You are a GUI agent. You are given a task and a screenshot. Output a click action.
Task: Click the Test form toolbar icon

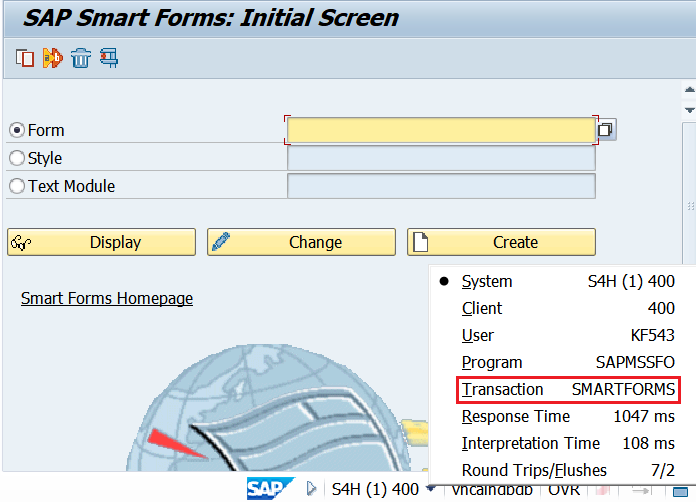click(108, 58)
